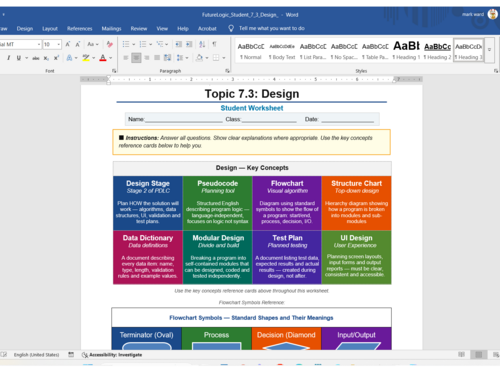Click the Shrink Font icon
Image resolution: width=500 pixels, height=375 pixels.
click(78, 44)
